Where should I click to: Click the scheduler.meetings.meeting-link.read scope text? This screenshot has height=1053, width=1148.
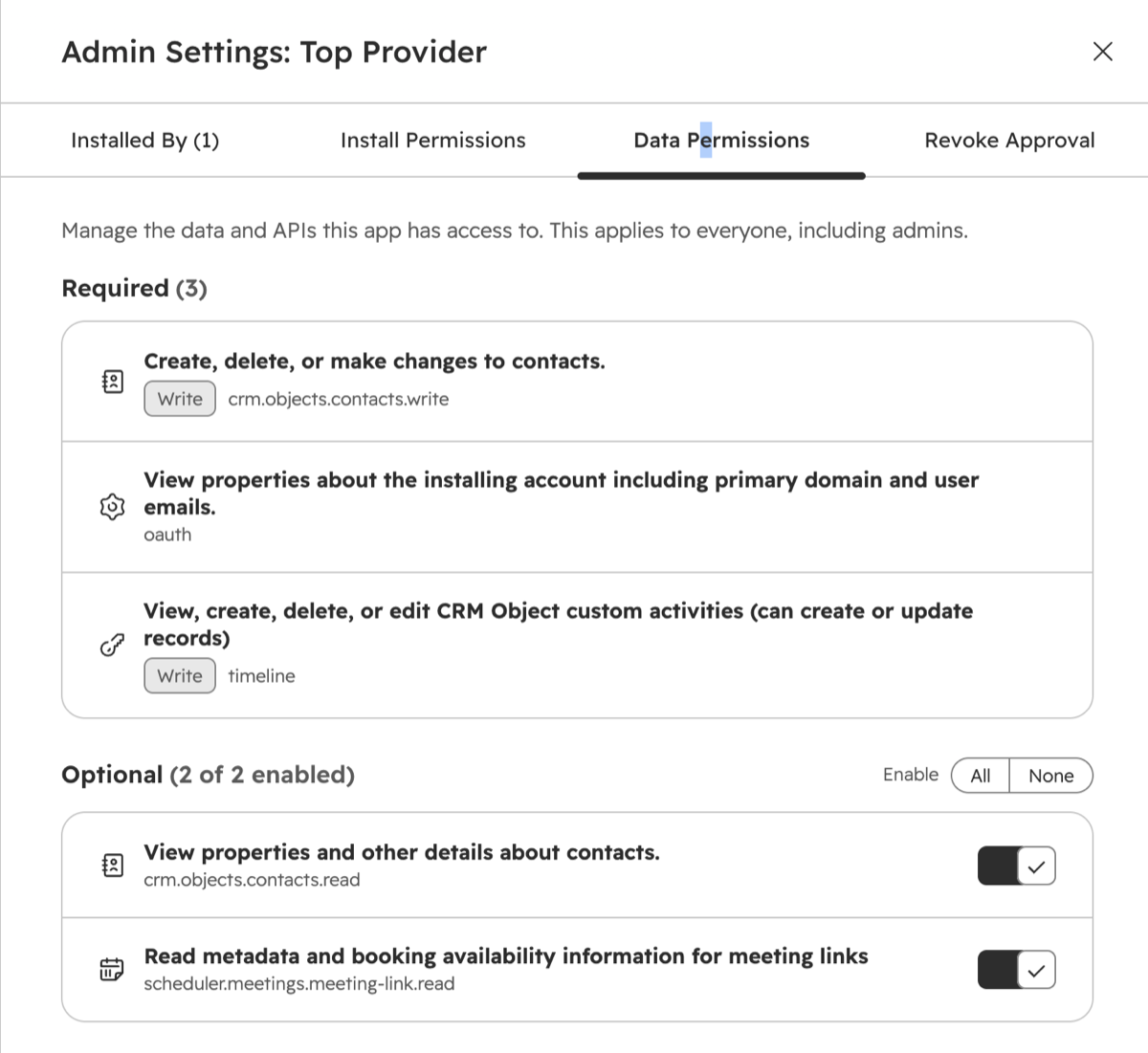pyautogui.click(x=299, y=984)
